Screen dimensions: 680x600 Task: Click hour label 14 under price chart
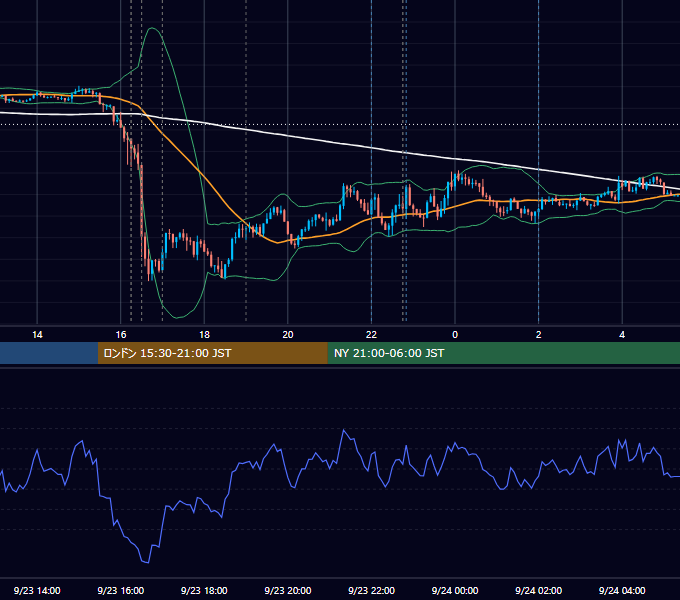(x=37, y=335)
